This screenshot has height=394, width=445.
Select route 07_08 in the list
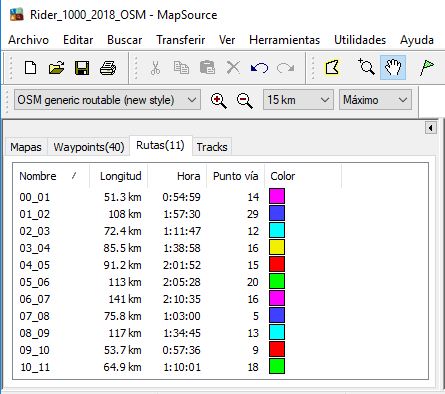(35, 316)
